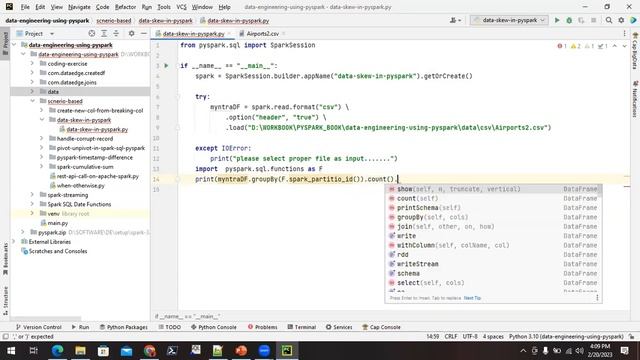
Task: Select Scratches and Consoles node
Action: (x=58, y=251)
